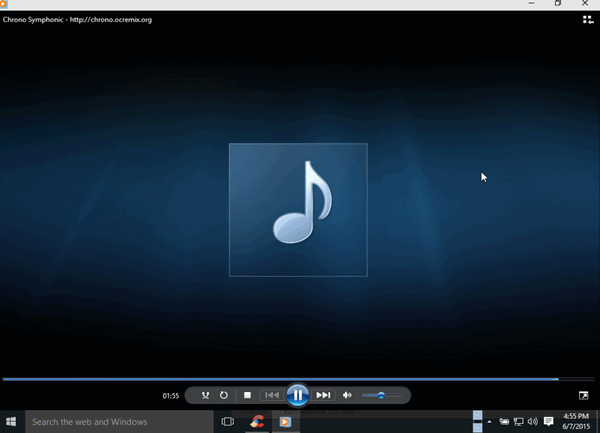Go to the previous track
Viewport: 600px width, 433px height.
tap(271, 395)
